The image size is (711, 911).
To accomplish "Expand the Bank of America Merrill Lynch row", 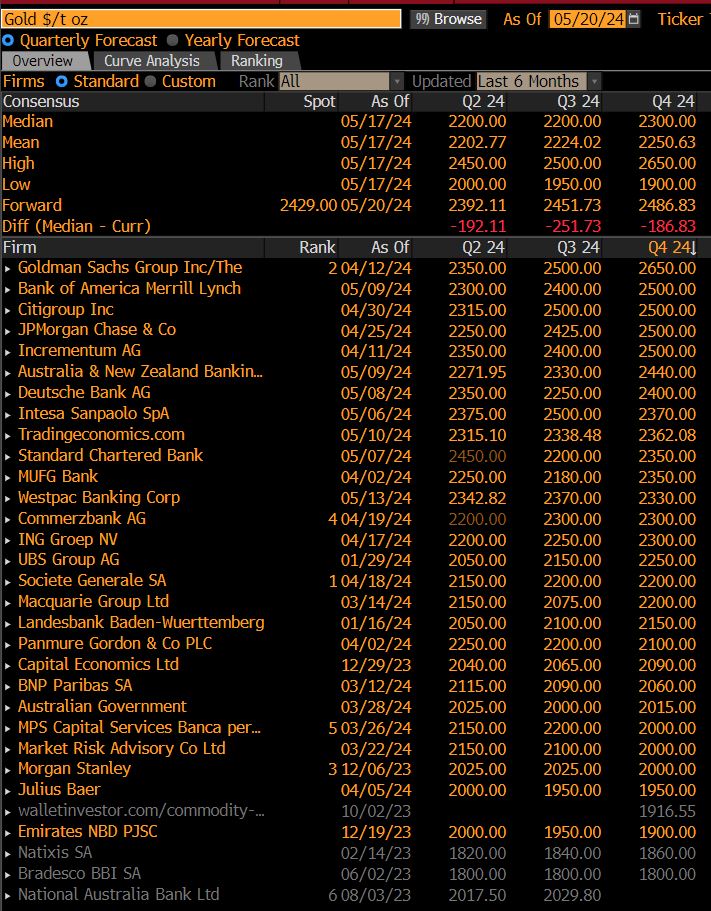I will 8,289.
